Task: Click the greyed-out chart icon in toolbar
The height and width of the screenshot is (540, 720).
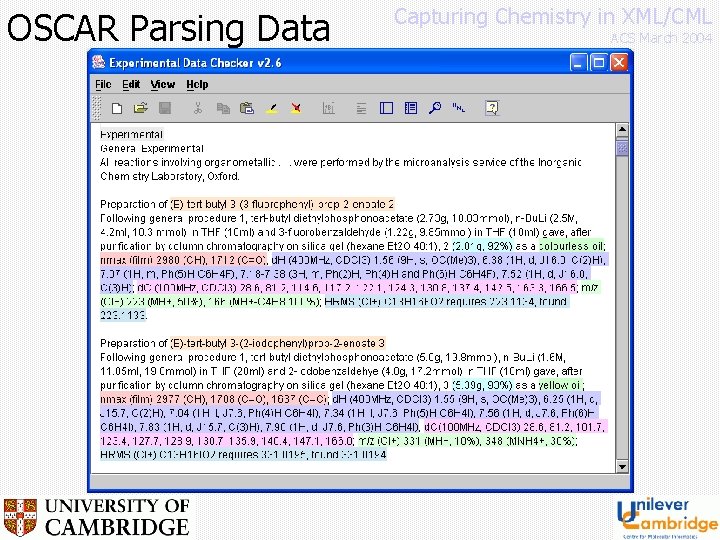Action: 328,108
